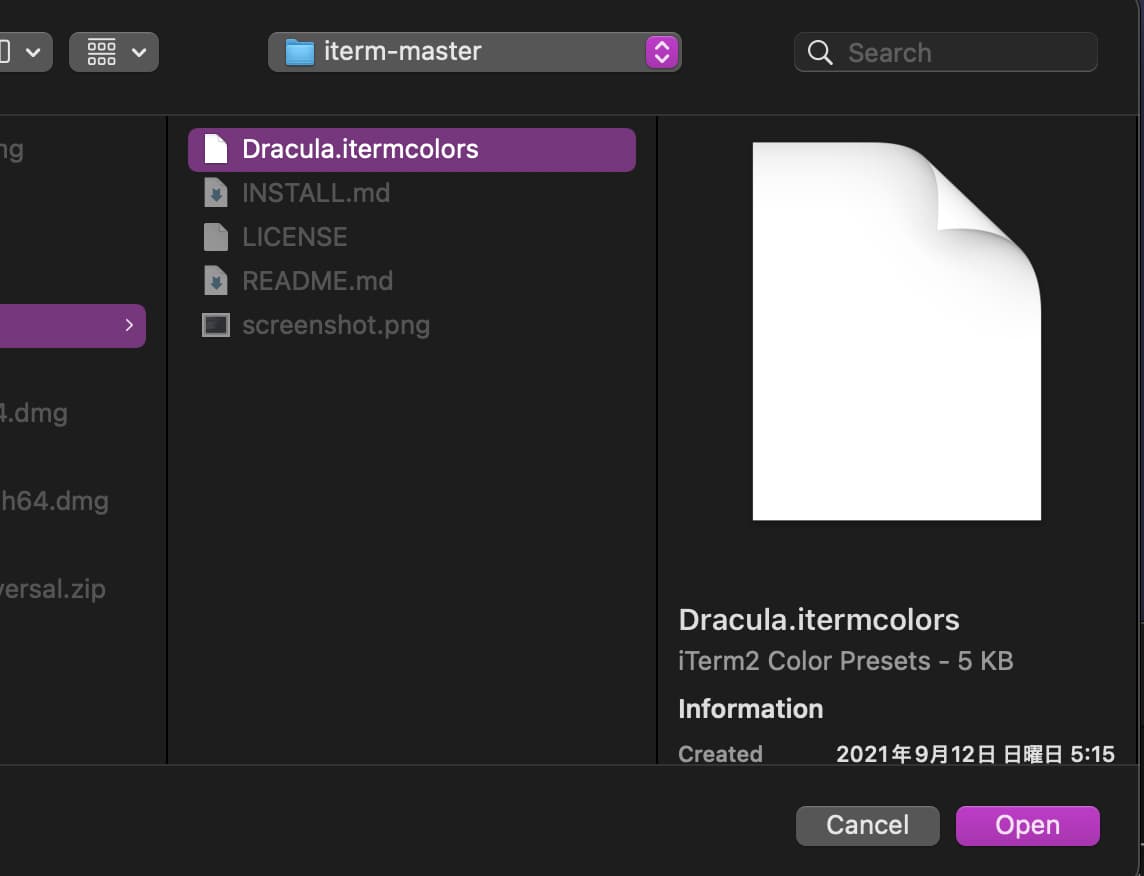The image size is (1144, 876).
Task: Expand the highlighted folder's chevron arrow
Action: [129, 325]
